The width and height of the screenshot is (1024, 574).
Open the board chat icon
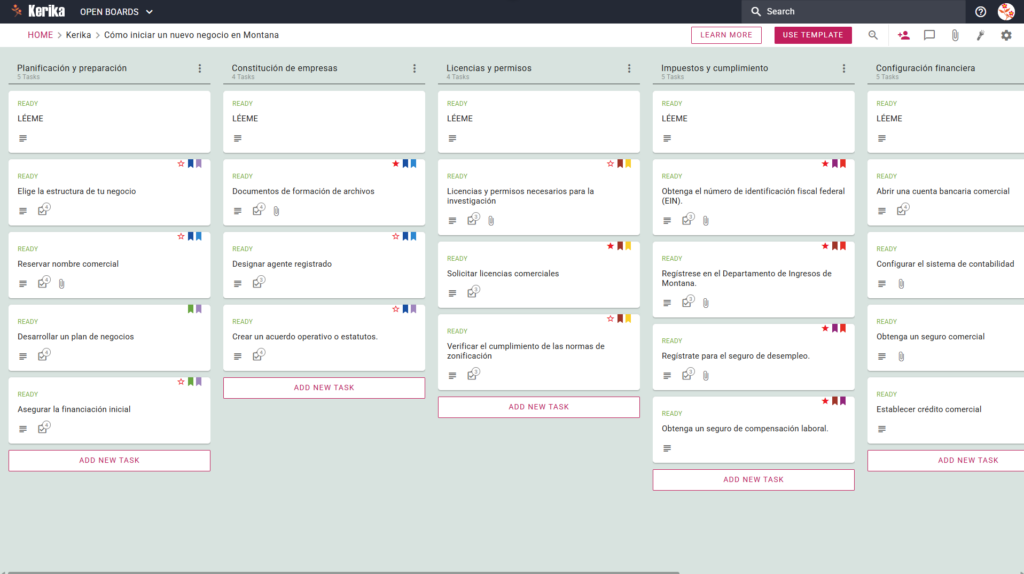(929, 35)
